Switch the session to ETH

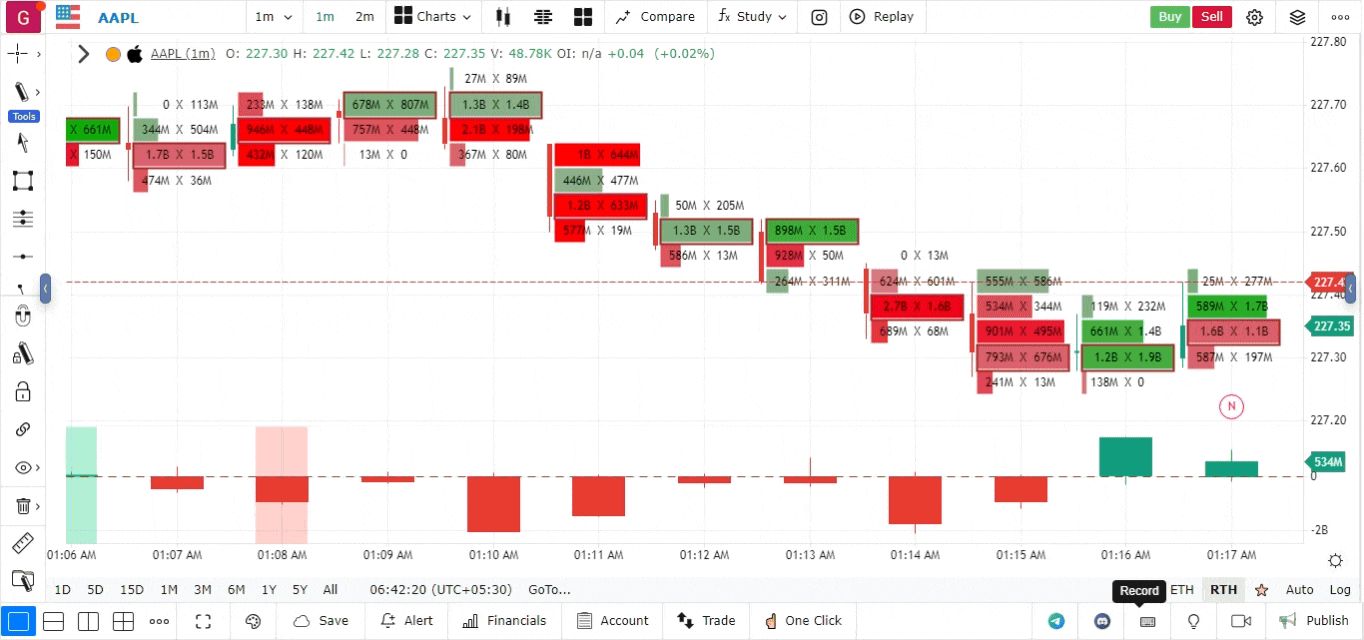click(x=1182, y=589)
